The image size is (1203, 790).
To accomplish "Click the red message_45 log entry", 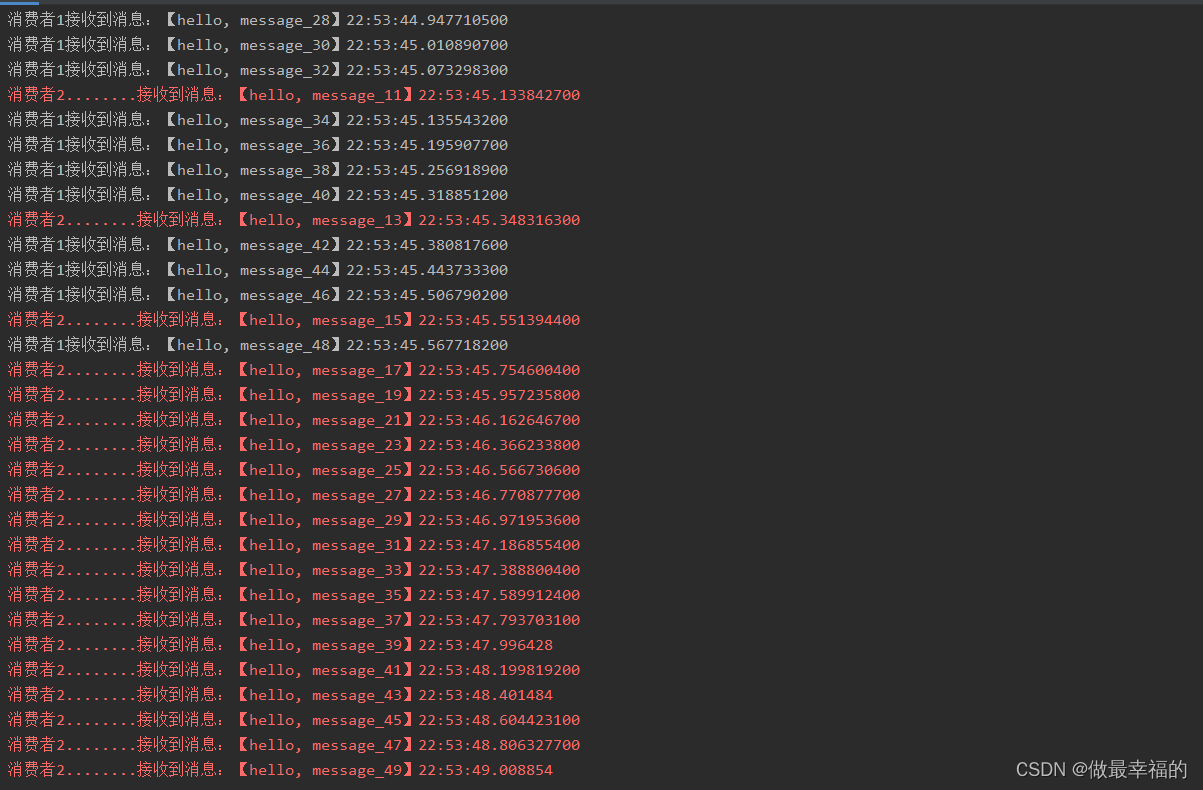I will click(x=294, y=720).
